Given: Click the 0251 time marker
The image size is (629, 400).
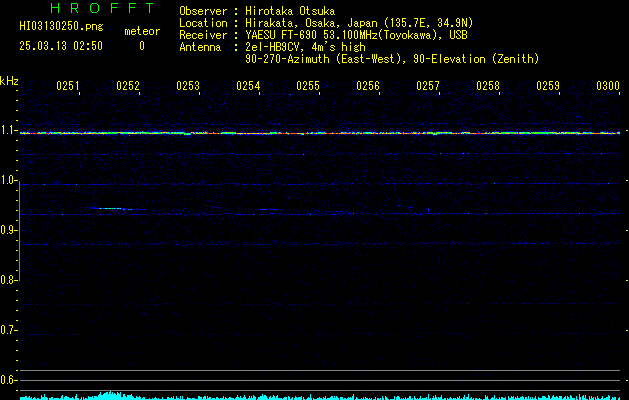Looking at the screenshot, I should [68, 85].
